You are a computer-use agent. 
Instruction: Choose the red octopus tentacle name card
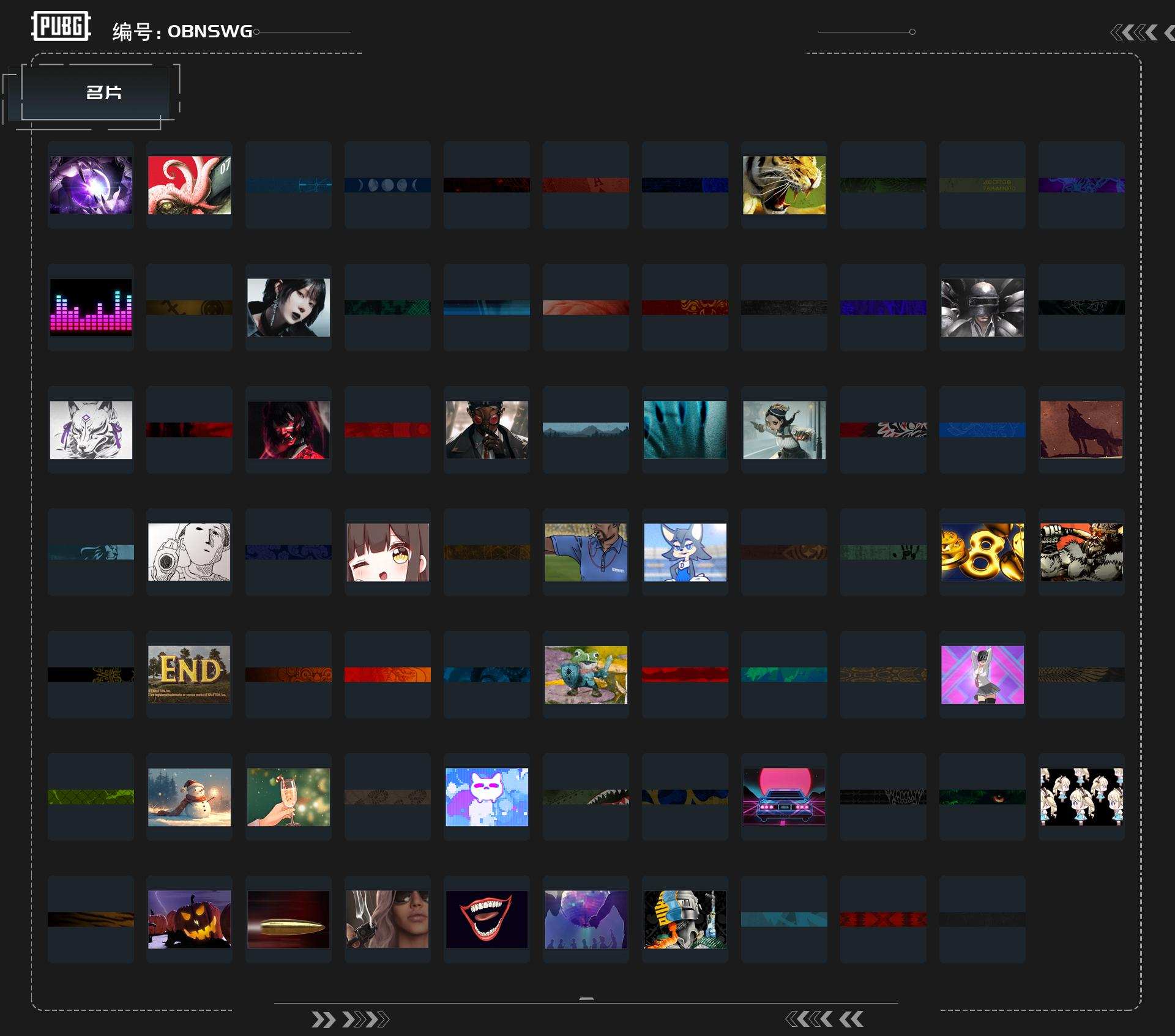coord(190,185)
